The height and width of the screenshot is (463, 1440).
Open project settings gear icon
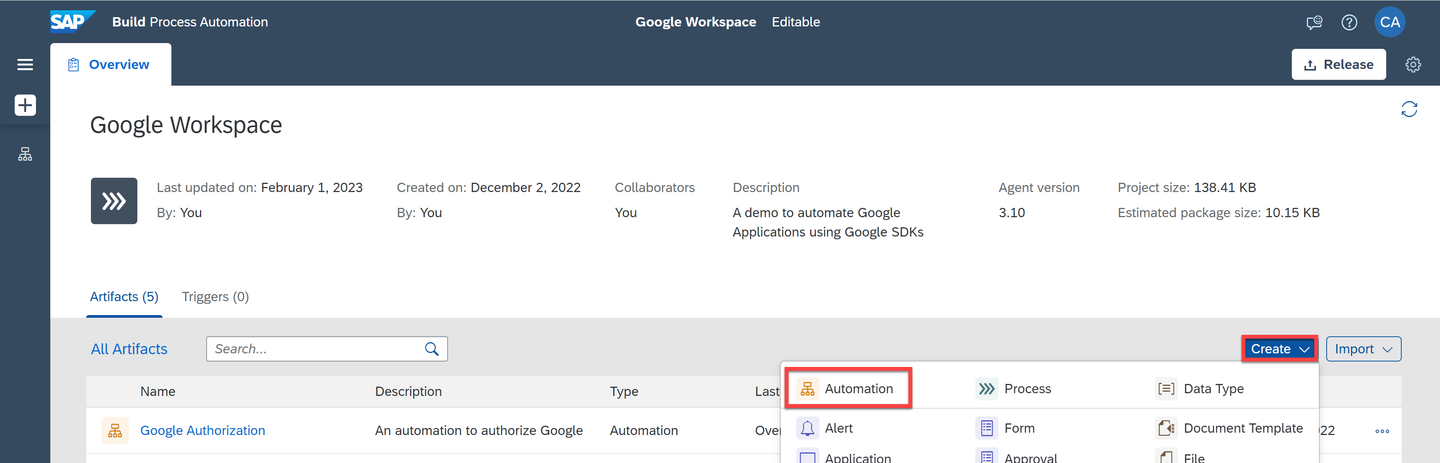point(1413,65)
